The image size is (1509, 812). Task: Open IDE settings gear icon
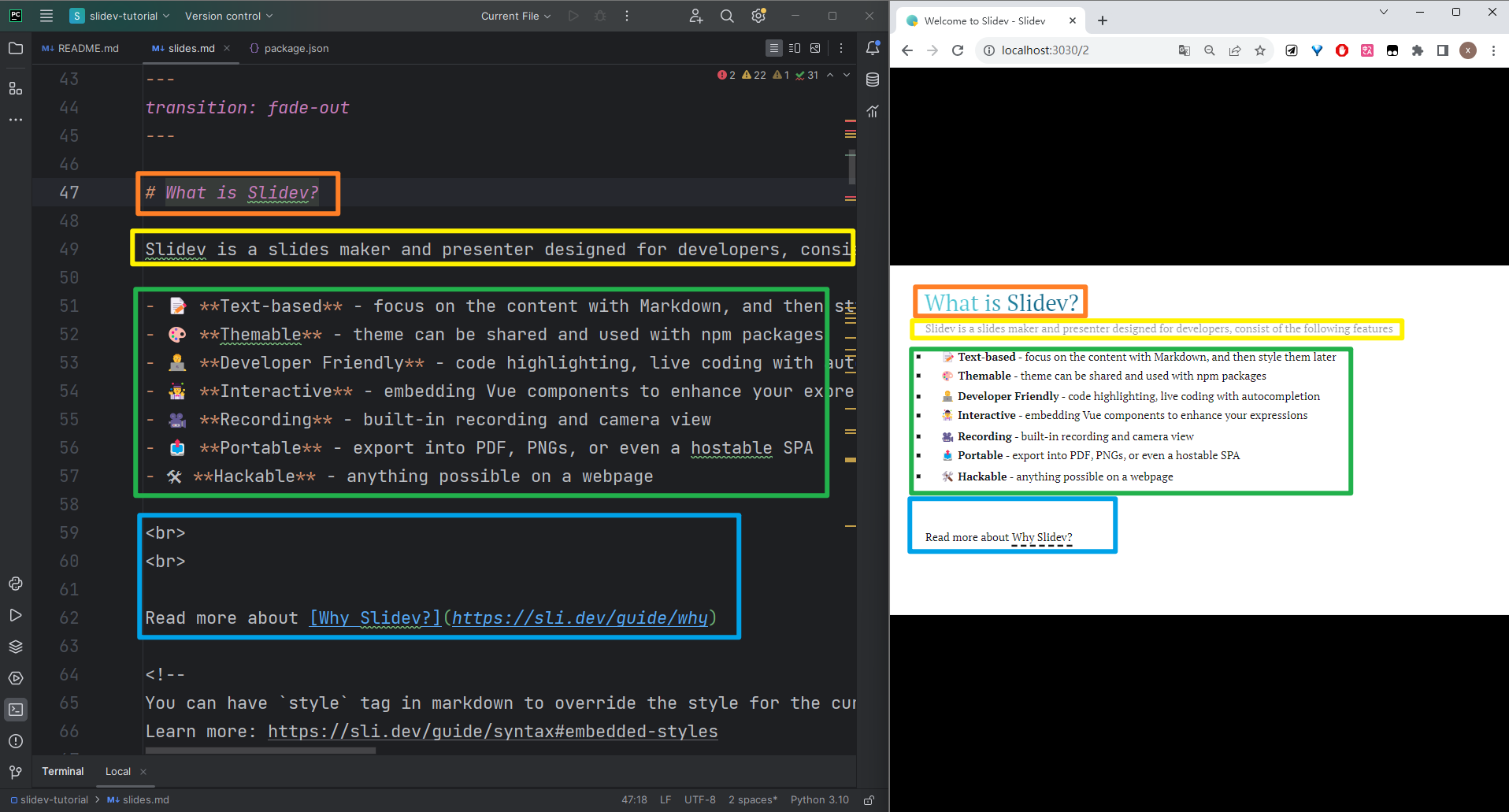click(758, 16)
